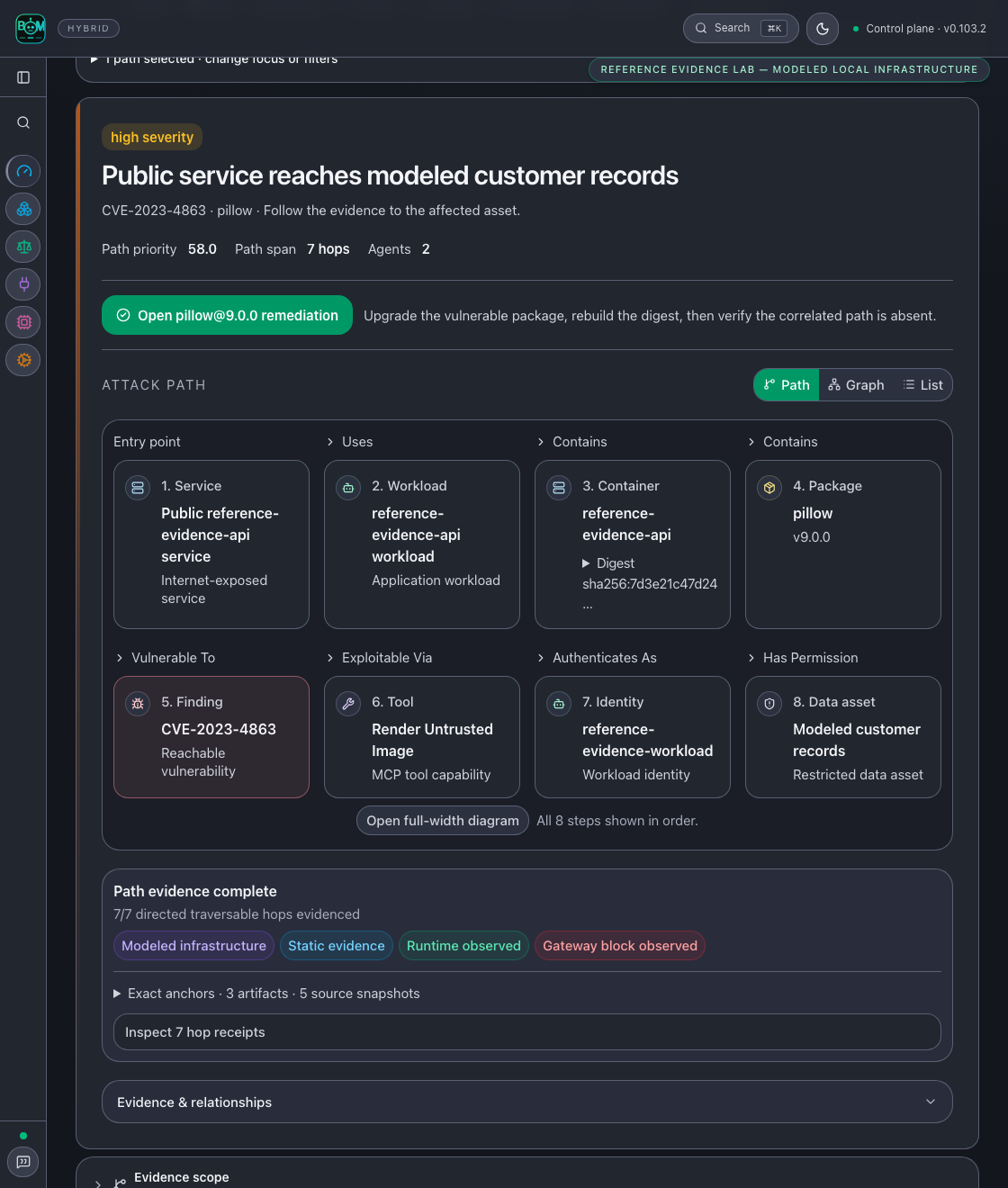
Task: Click the 'Exploitable Via' relation label
Action: pos(387,658)
